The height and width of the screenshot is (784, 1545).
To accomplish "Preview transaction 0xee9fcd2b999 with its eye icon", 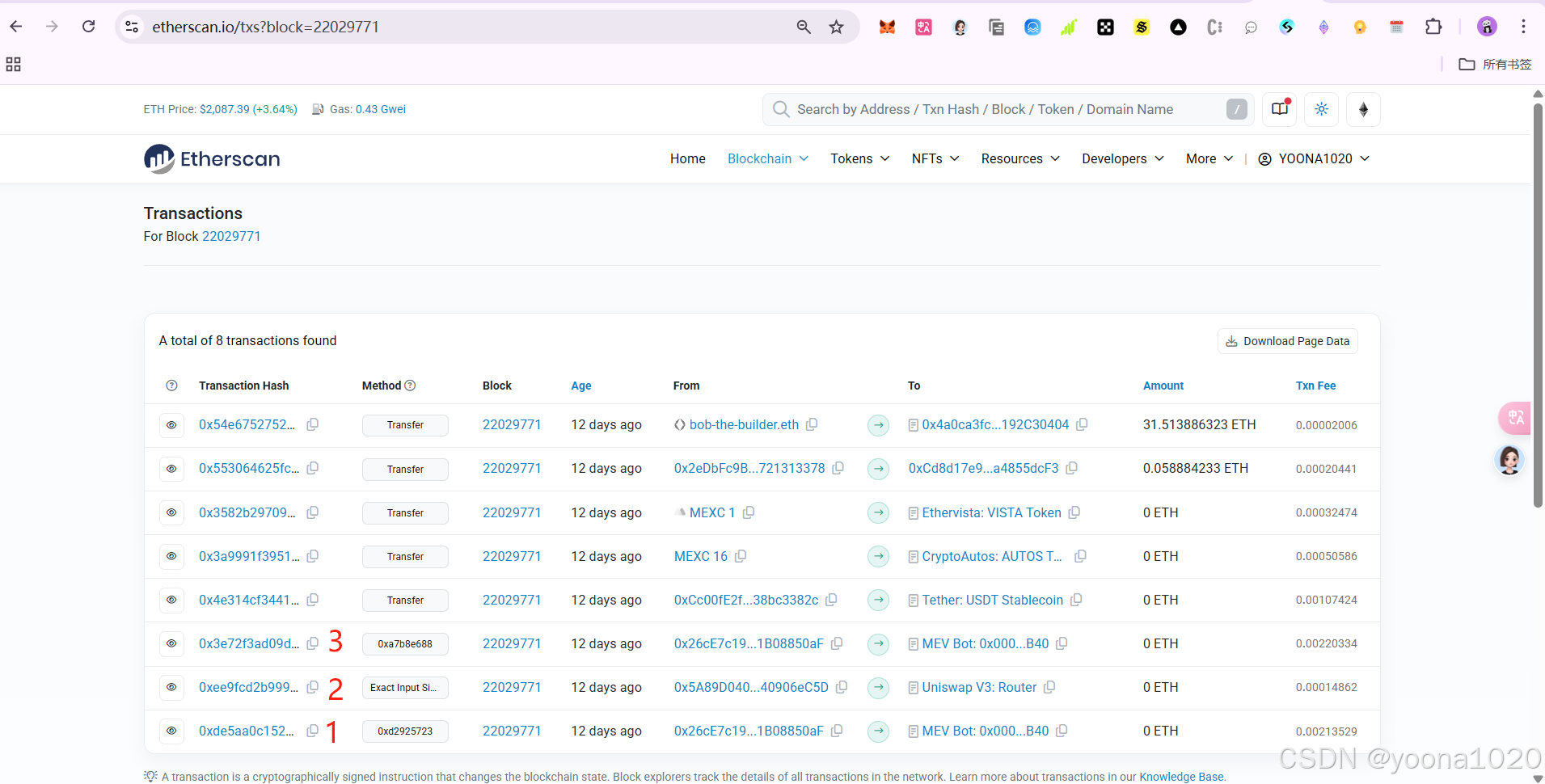I will (x=171, y=687).
